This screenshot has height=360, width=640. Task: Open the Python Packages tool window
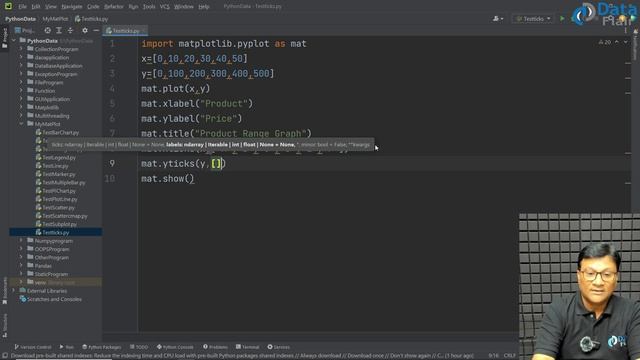tap(102, 347)
